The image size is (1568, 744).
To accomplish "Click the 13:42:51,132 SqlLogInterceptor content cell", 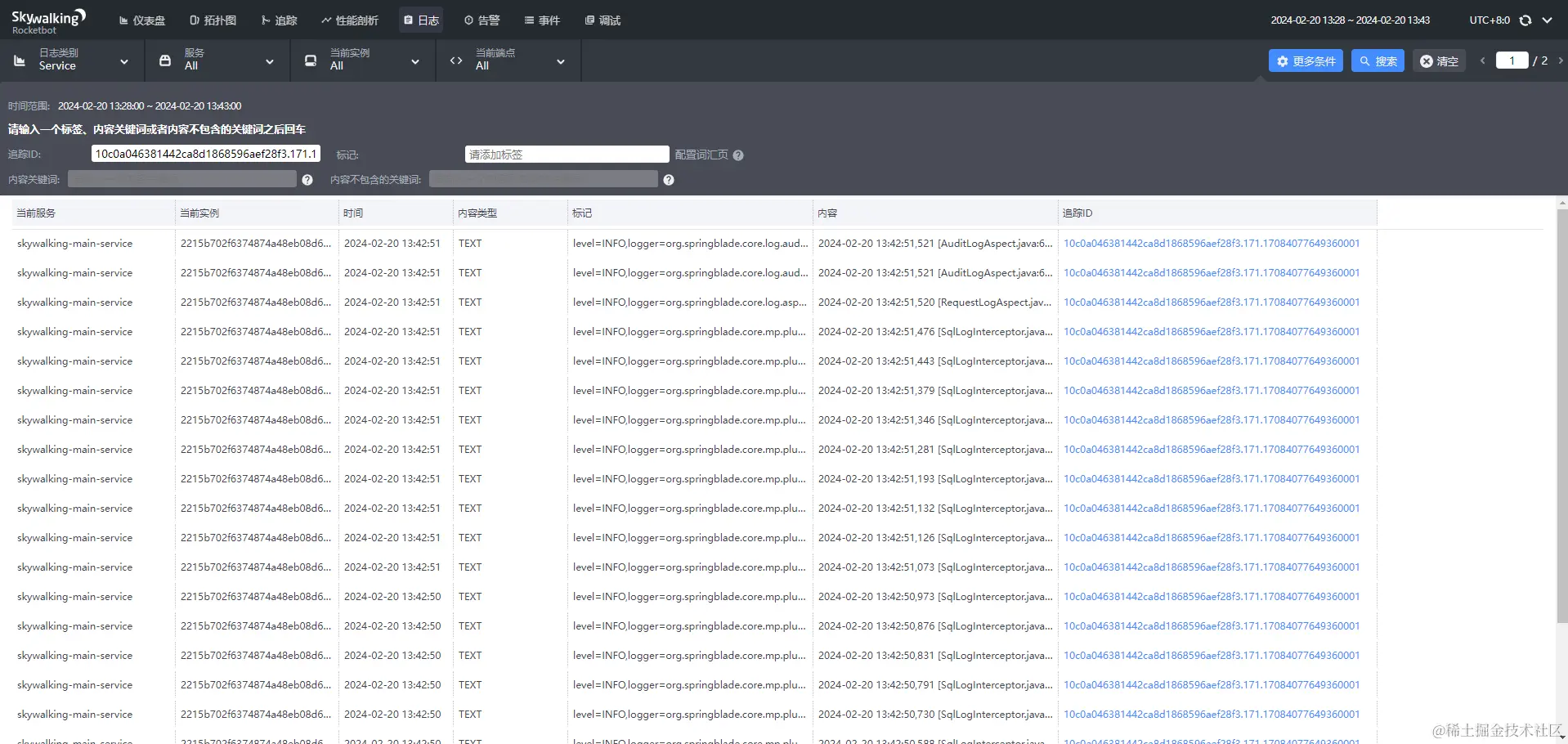I will click(935, 509).
